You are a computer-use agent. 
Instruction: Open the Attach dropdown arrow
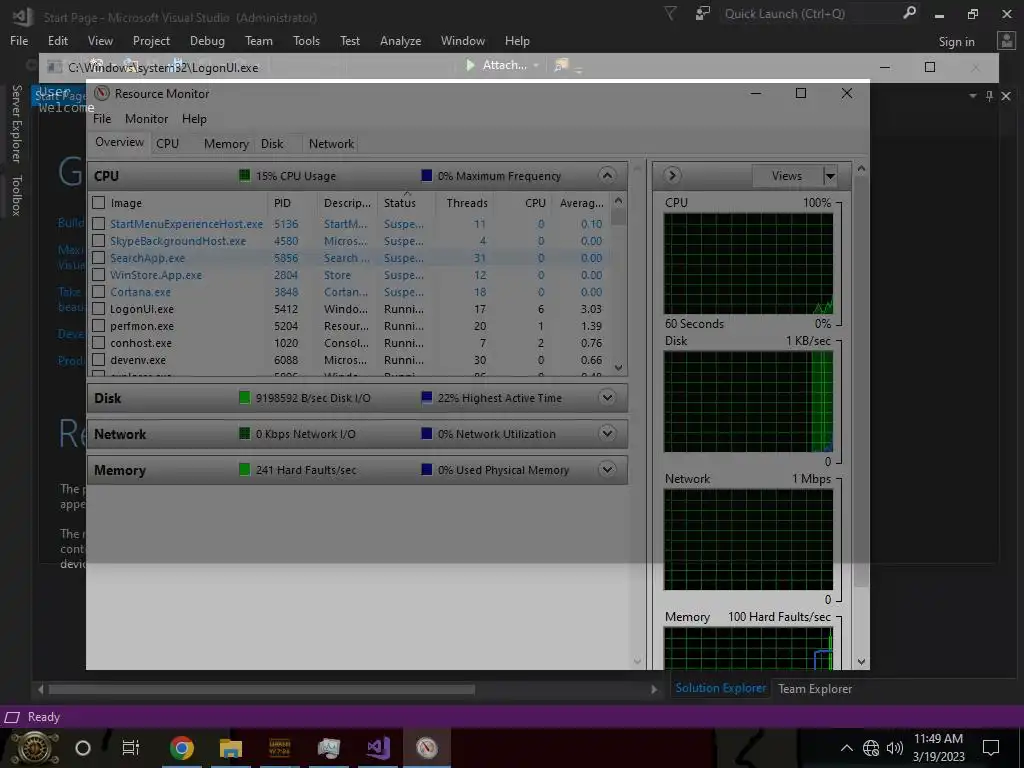[x=536, y=65]
